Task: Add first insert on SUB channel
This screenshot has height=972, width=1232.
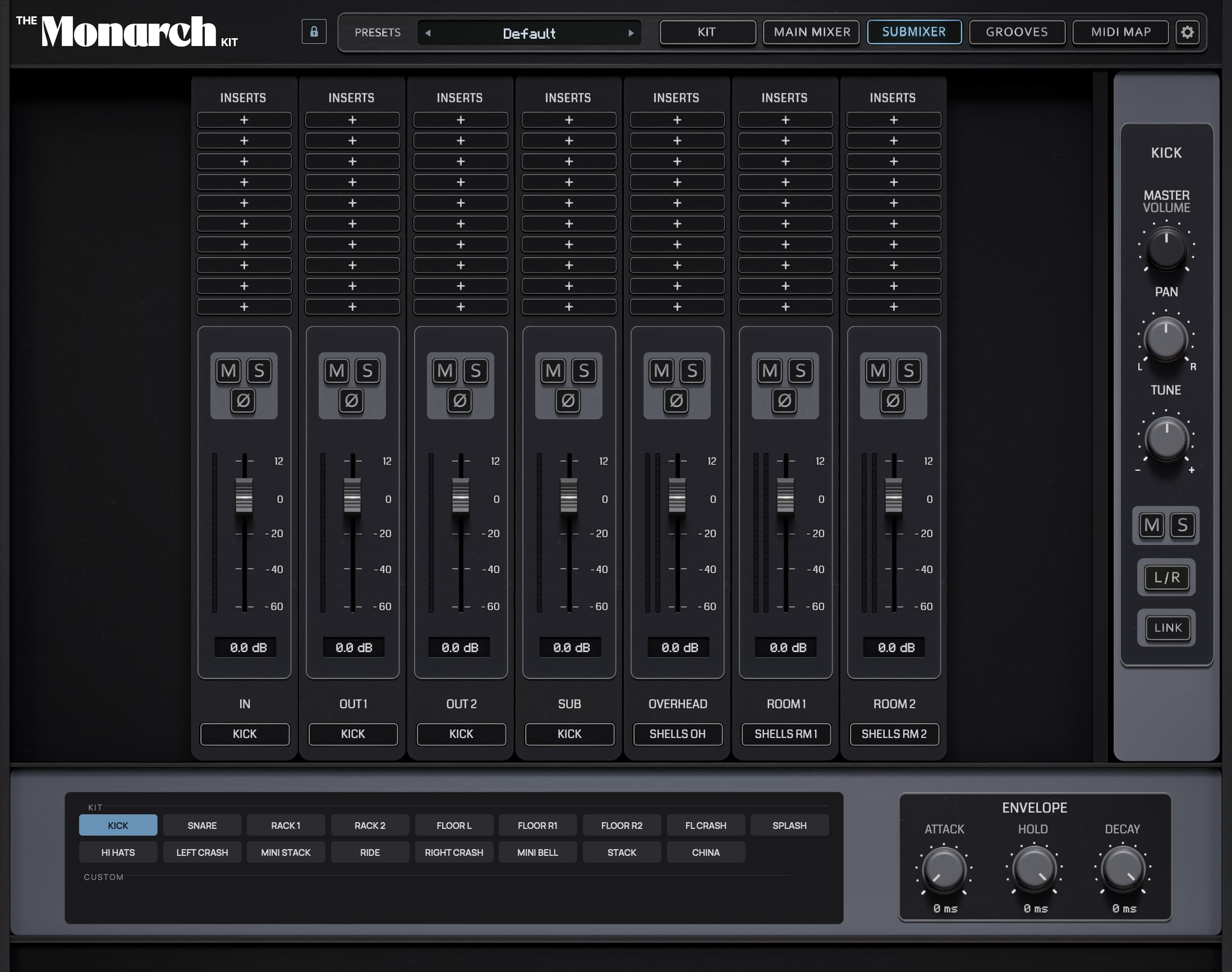Action: (569, 120)
